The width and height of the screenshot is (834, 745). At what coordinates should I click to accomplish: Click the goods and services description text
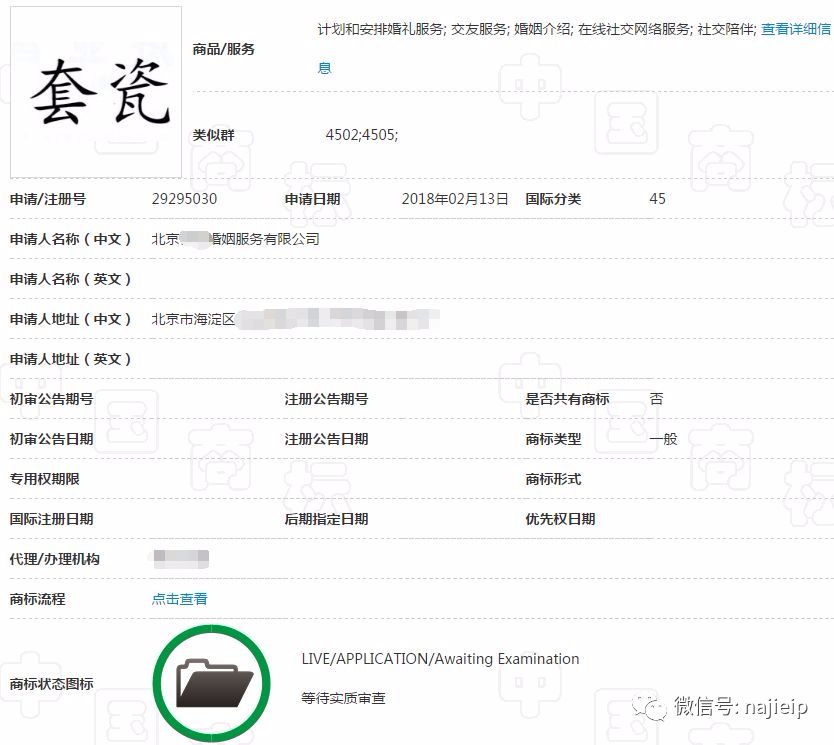(540, 30)
